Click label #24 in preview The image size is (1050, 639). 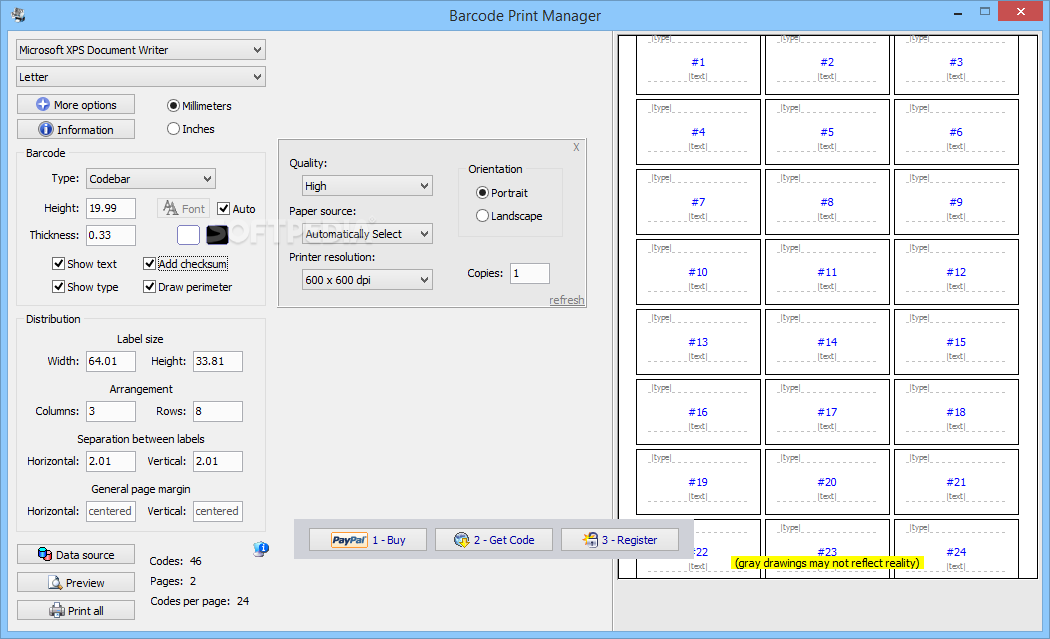point(956,549)
